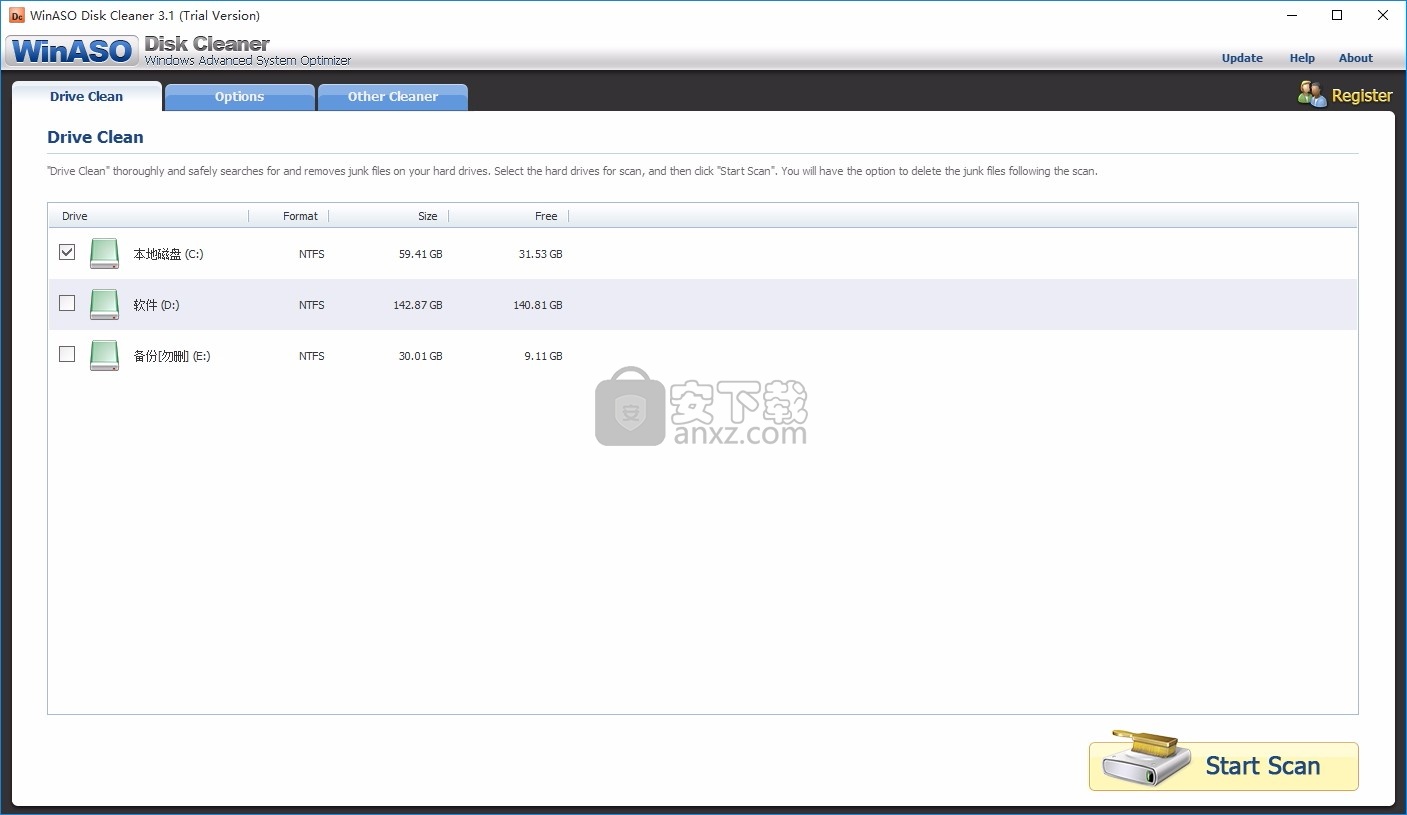The image size is (1407, 815).
Task: Close the WinASO Disk Cleaner window
Action: coord(1383,15)
